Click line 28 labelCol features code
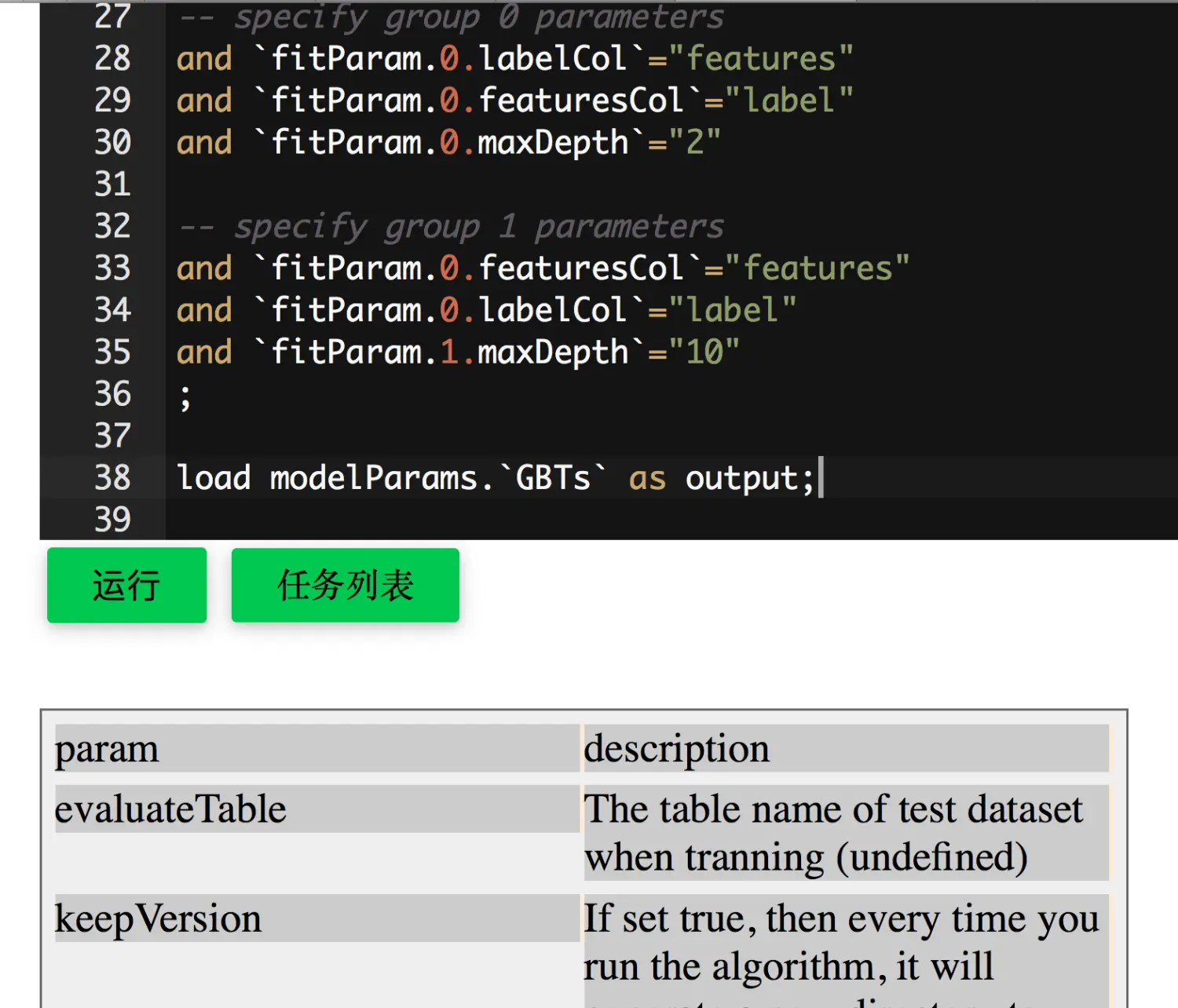1178x1008 pixels. pyautogui.click(x=514, y=59)
